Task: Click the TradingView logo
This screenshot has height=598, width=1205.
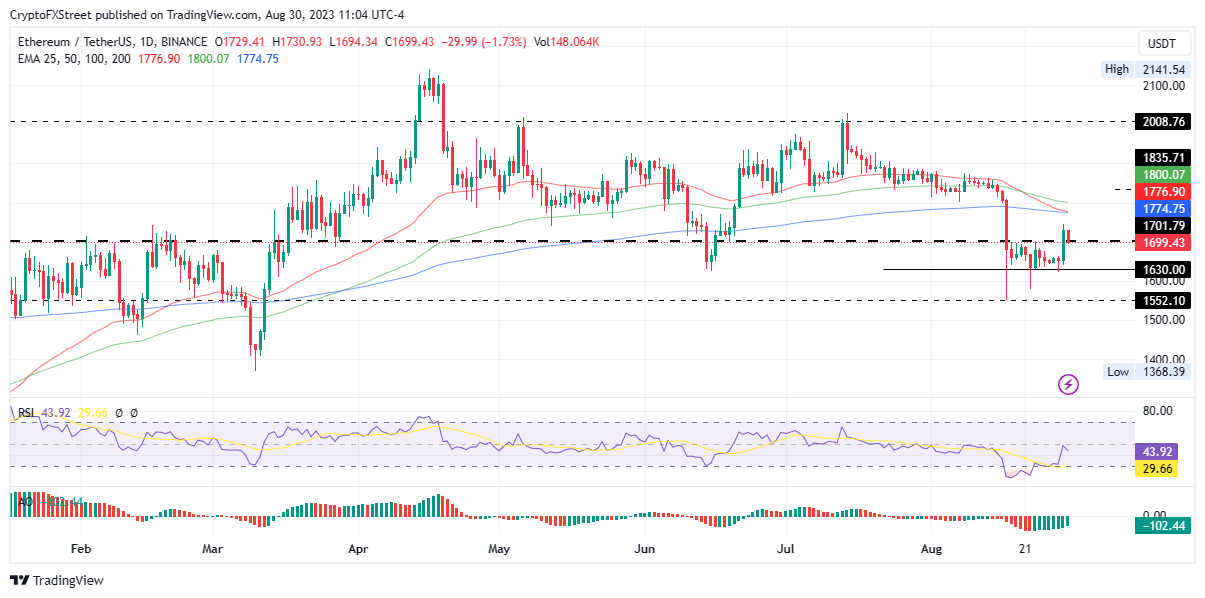Action: click(x=57, y=580)
